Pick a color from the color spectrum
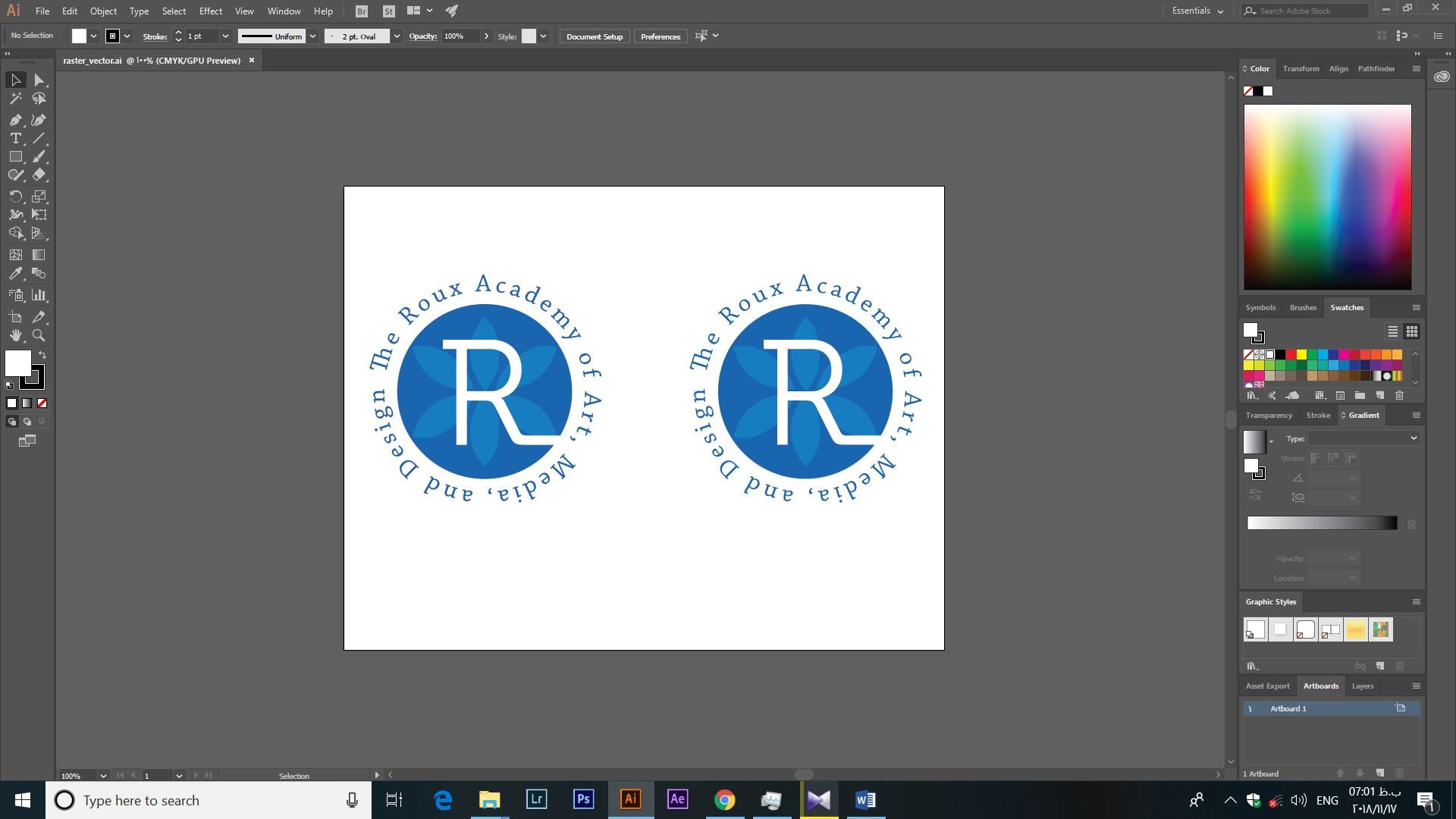 [x=1327, y=197]
